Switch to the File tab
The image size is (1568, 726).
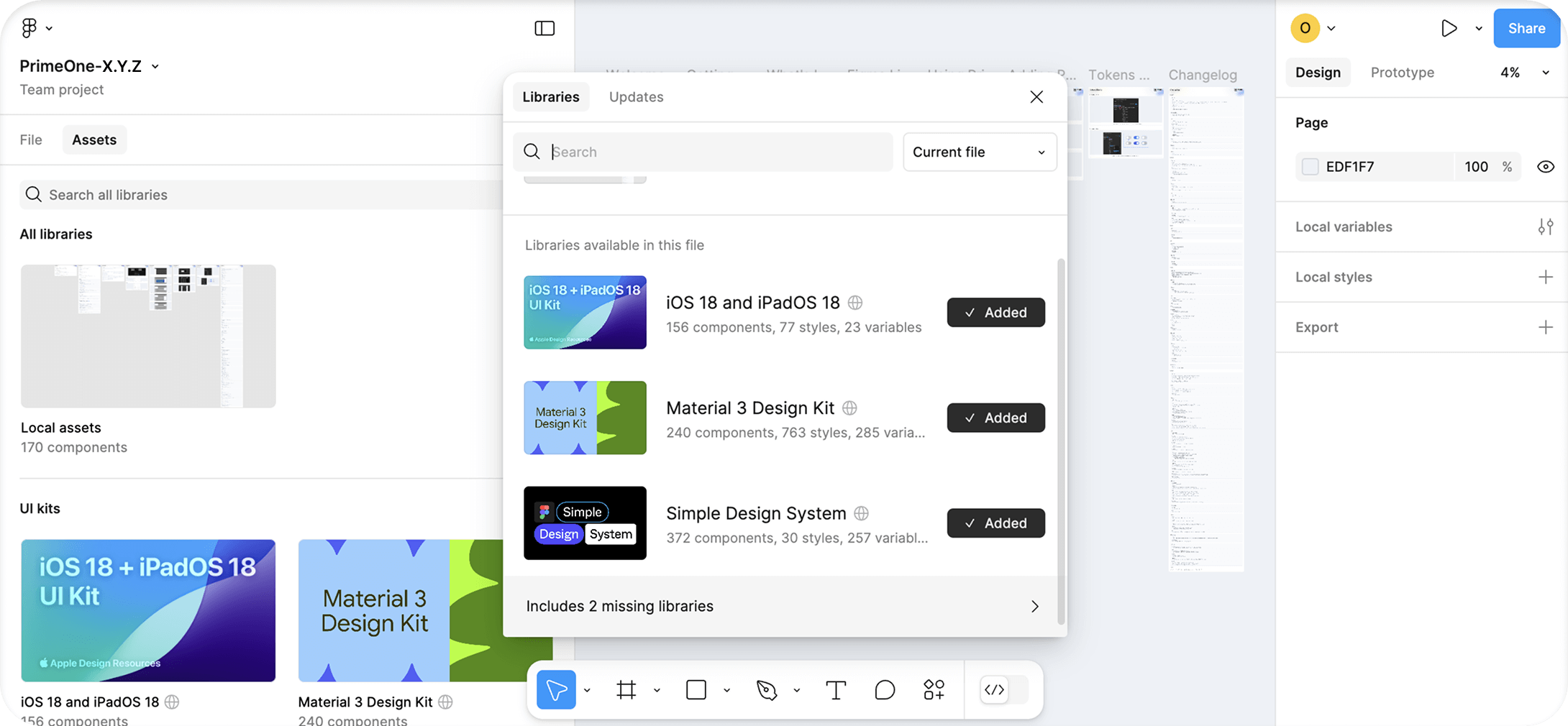[x=31, y=139]
